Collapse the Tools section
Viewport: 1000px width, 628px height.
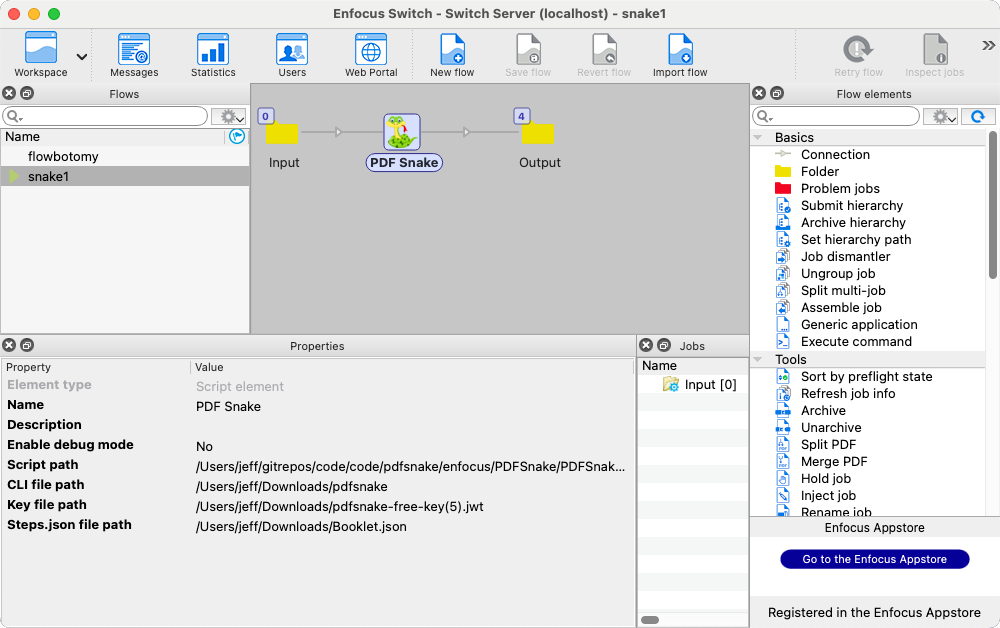point(758,360)
